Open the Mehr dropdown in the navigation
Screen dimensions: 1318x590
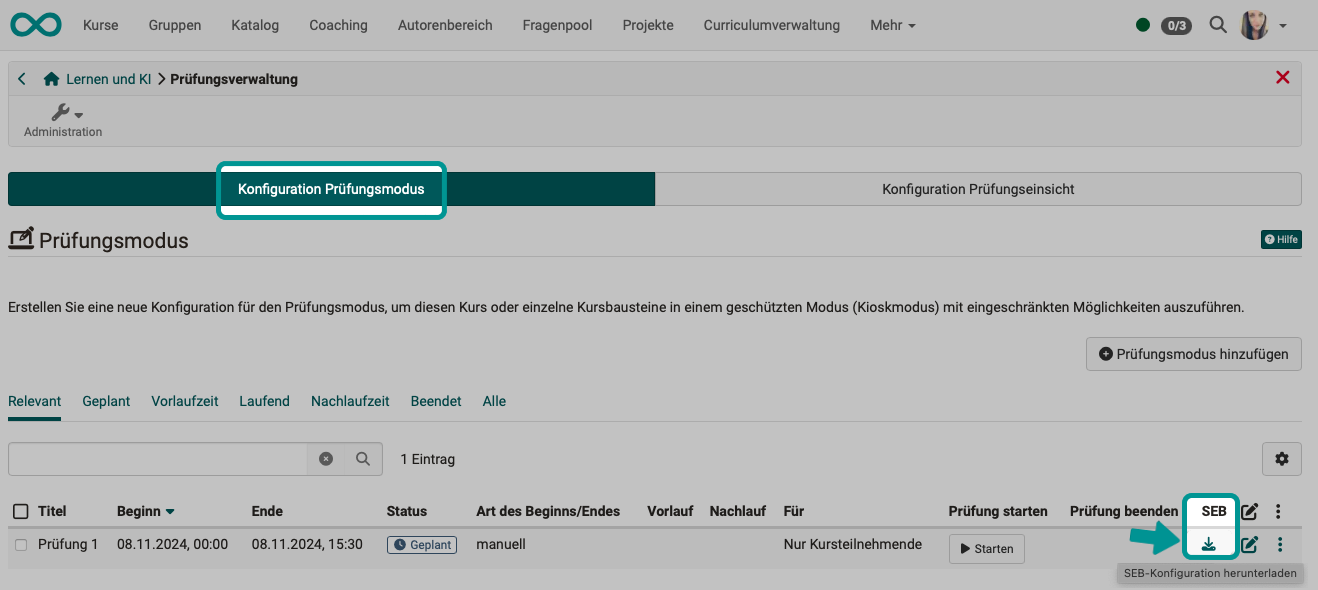tap(892, 25)
